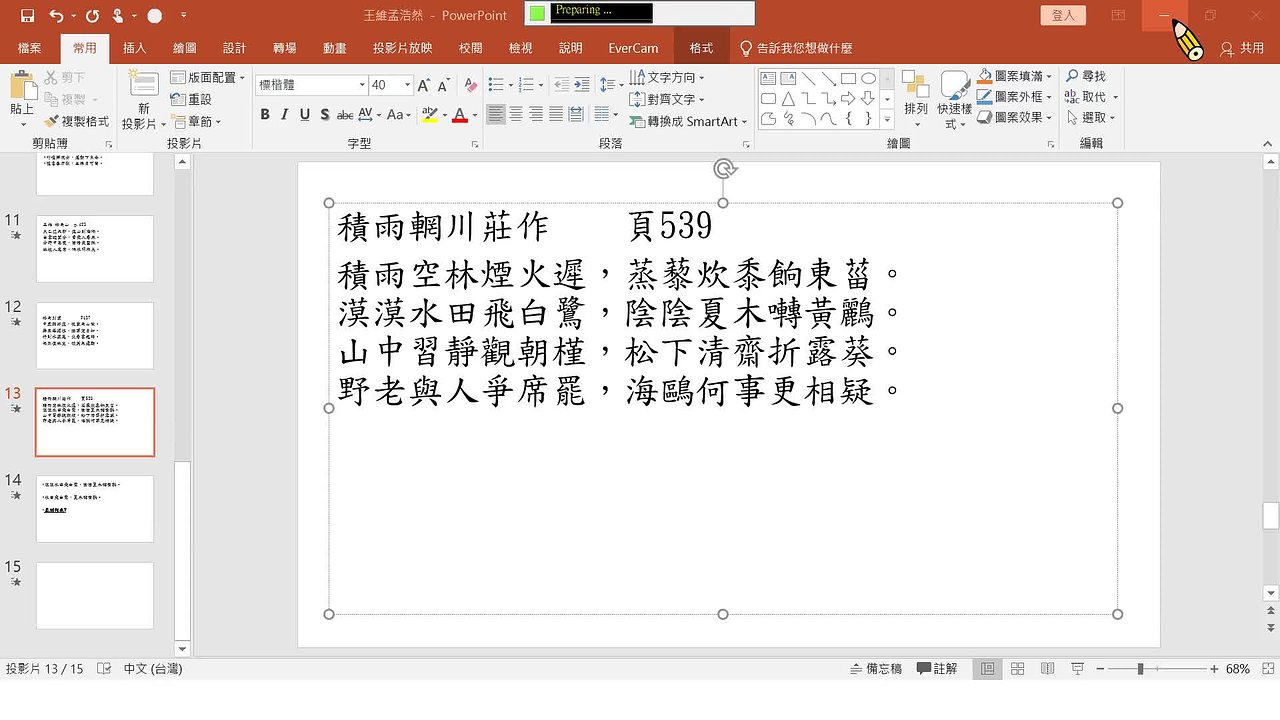Switch to 動畫 animations tab
This screenshot has width=1280, height=720.
pyautogui.click(x=335, y=48)
